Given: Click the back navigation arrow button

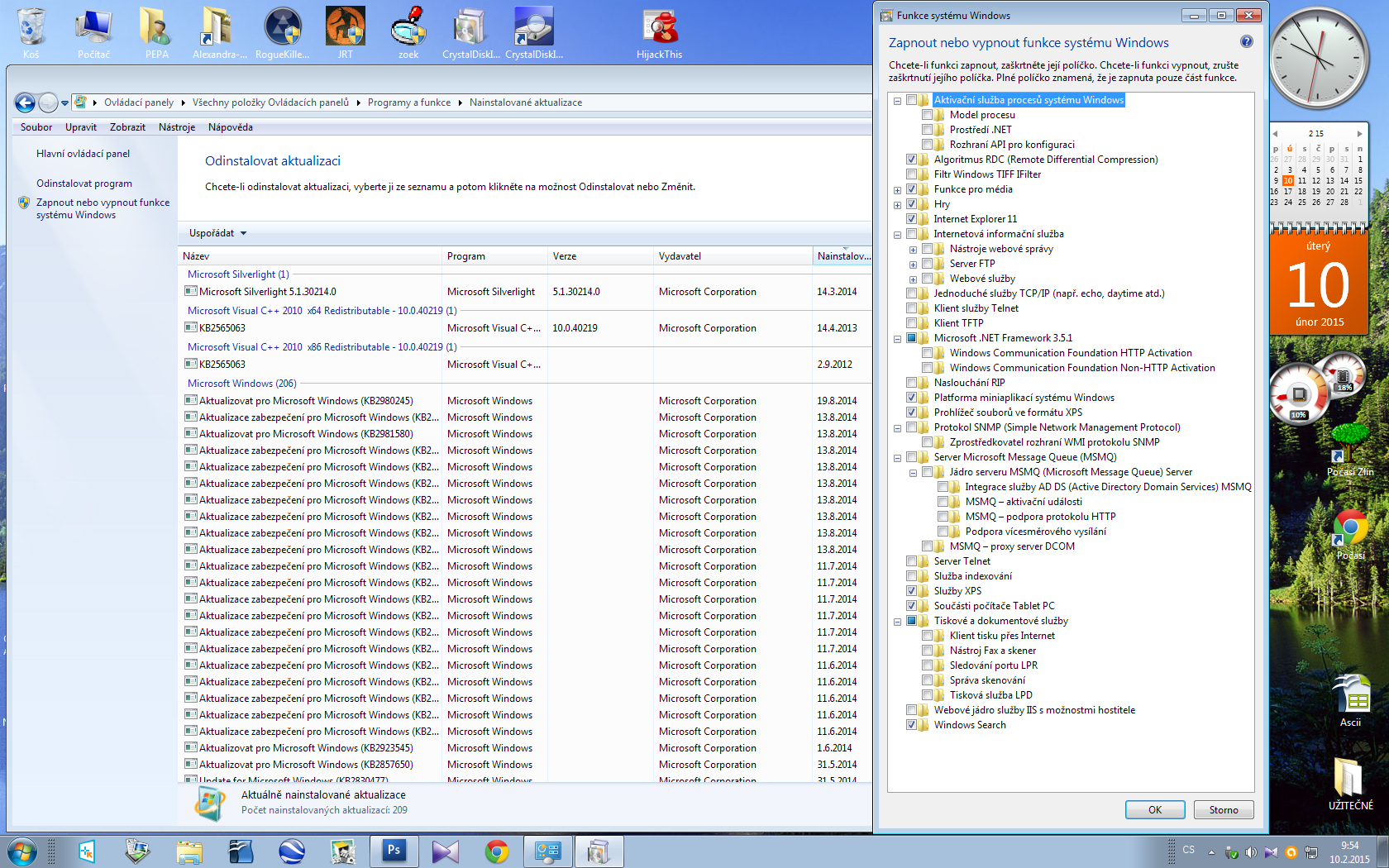Looking at the screenshot, I should [26, 103].
